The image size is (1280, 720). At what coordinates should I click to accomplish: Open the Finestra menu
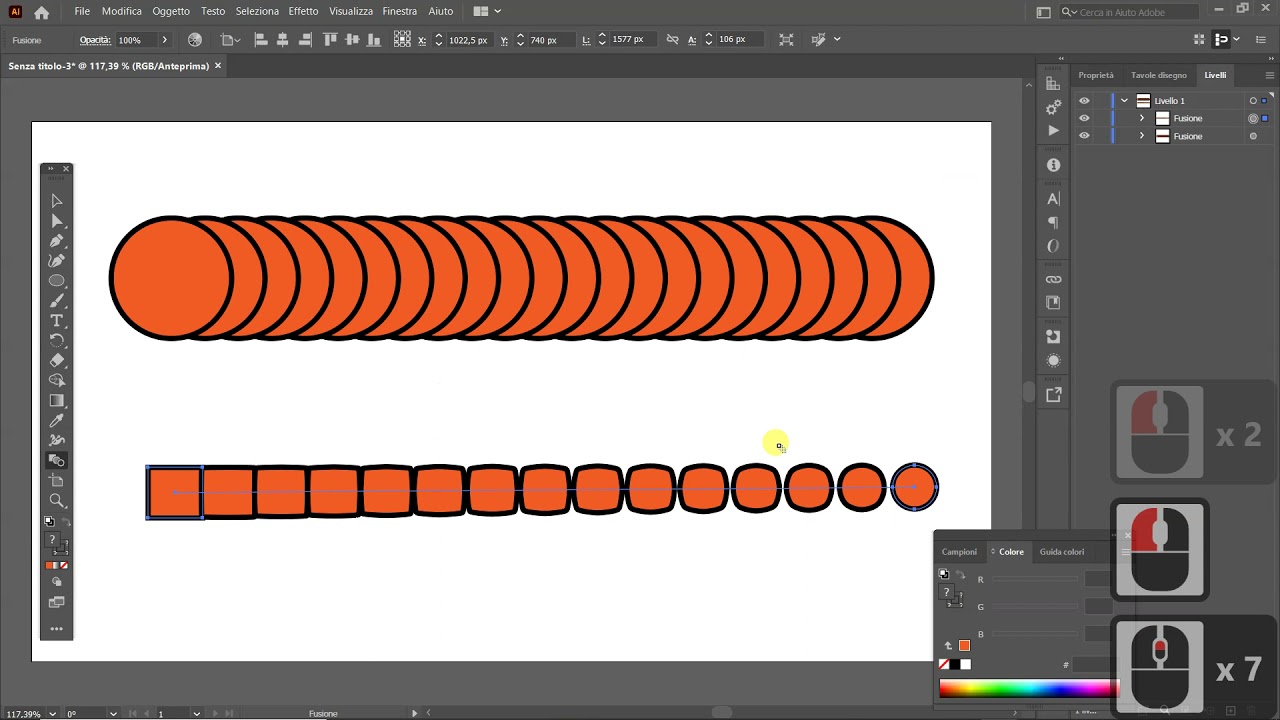point(400,11)
